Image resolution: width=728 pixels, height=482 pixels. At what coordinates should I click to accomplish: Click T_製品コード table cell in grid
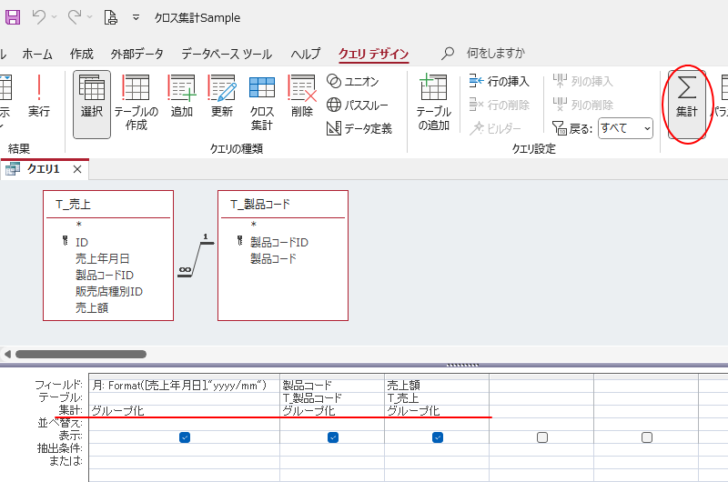pyautogui.click(x=332, y=398)
